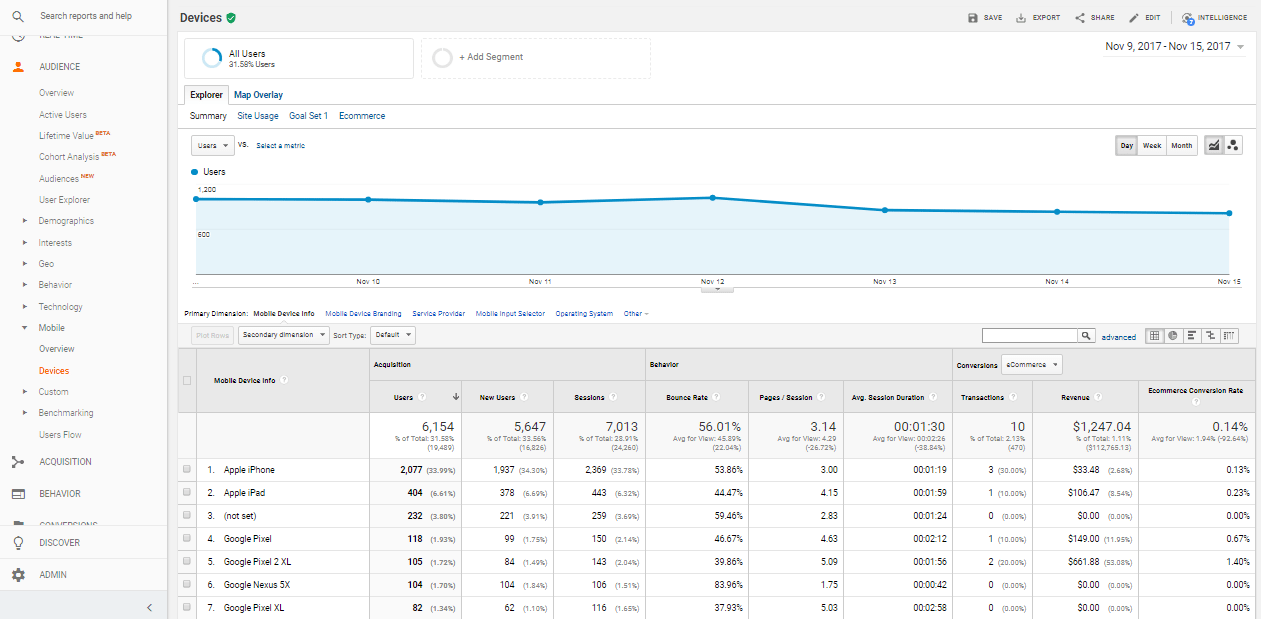
Task: Open the Site Usage sub-tab
Action: (258, 116)
